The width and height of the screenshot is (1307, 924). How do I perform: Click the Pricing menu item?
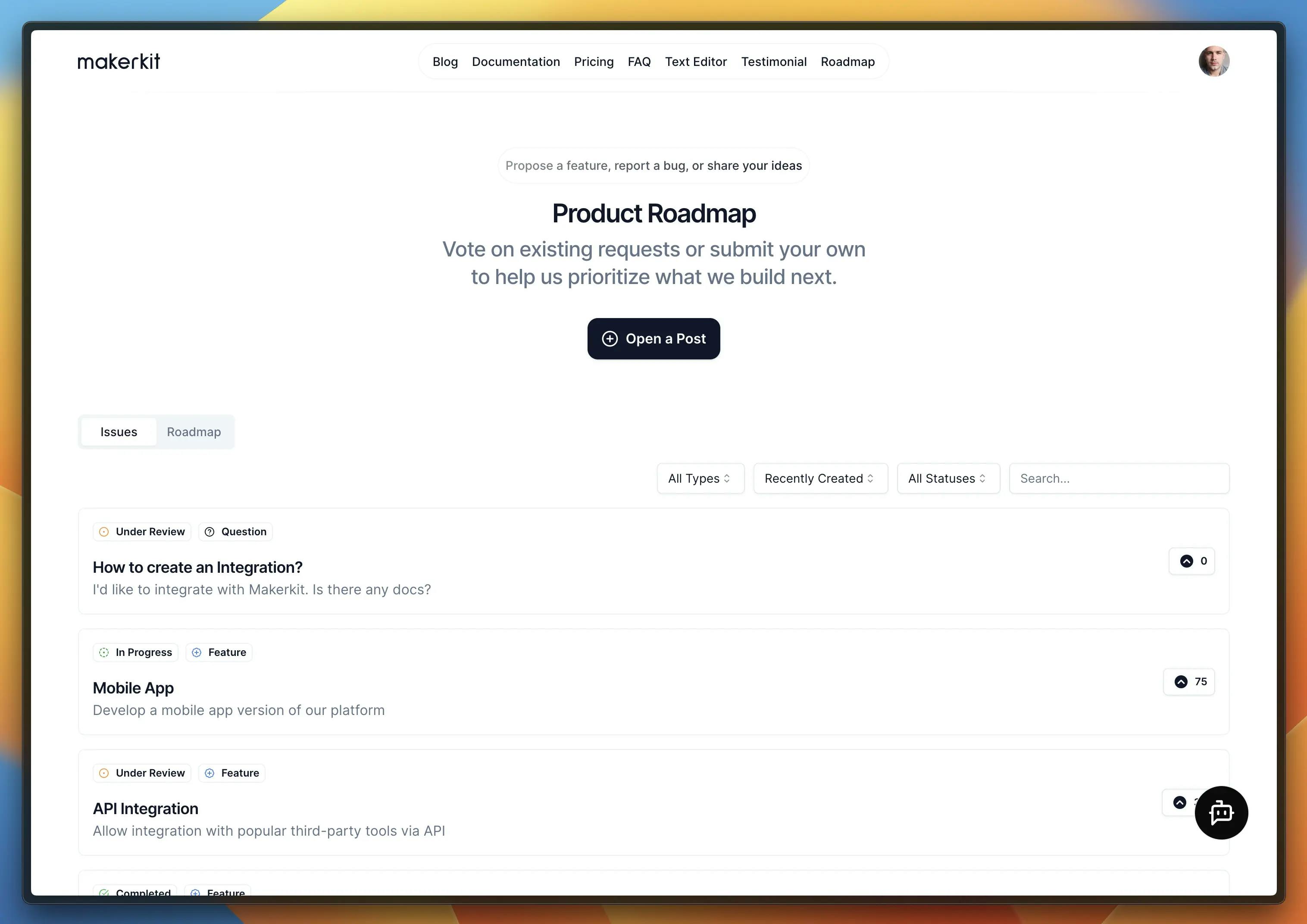click(594, 62)
